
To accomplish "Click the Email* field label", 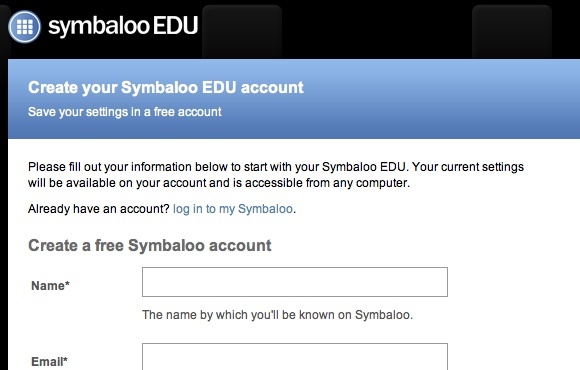I will pyautogui.click(x=50, y=361).
